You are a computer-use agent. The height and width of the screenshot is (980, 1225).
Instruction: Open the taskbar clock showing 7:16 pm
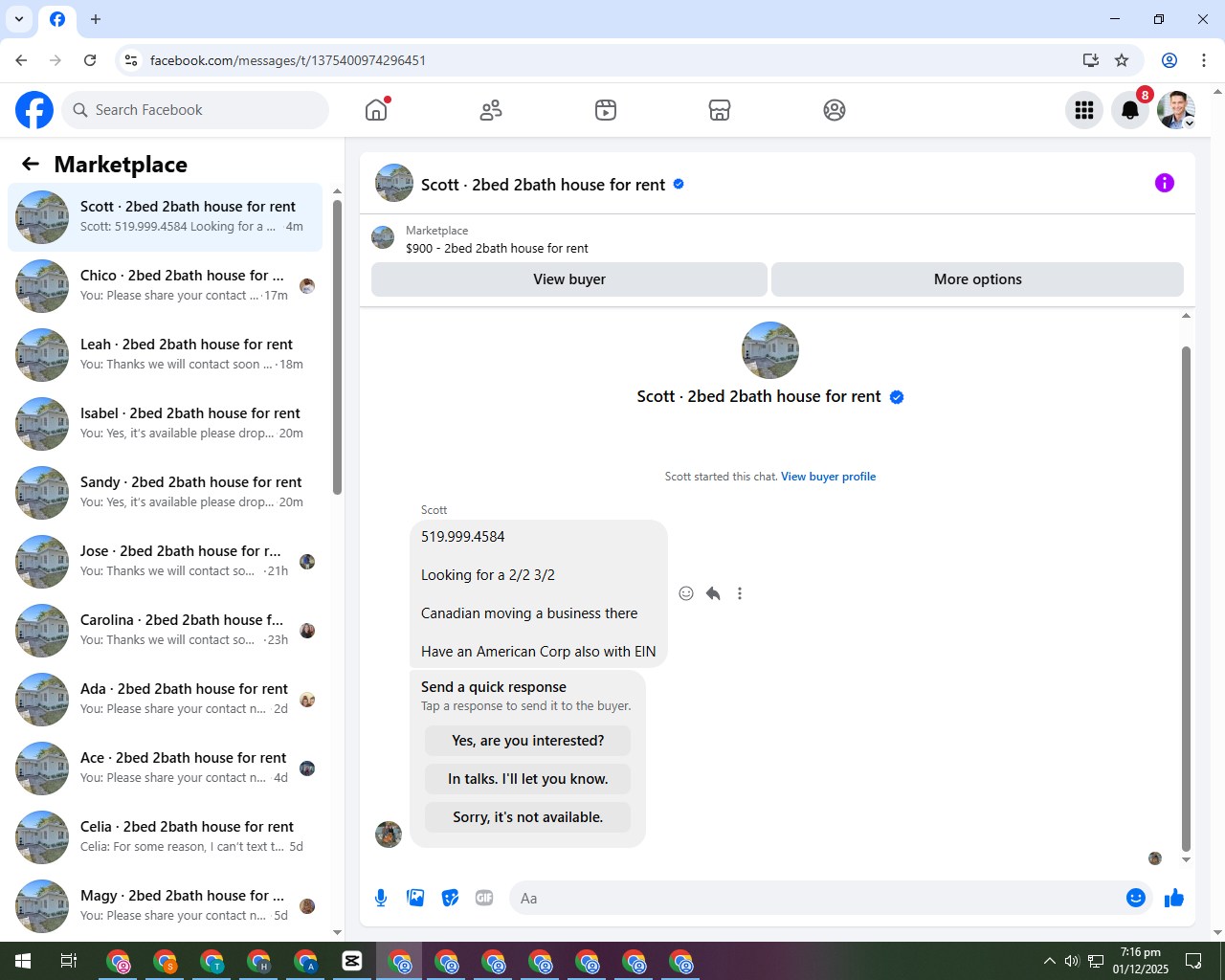pos(1141,961)
